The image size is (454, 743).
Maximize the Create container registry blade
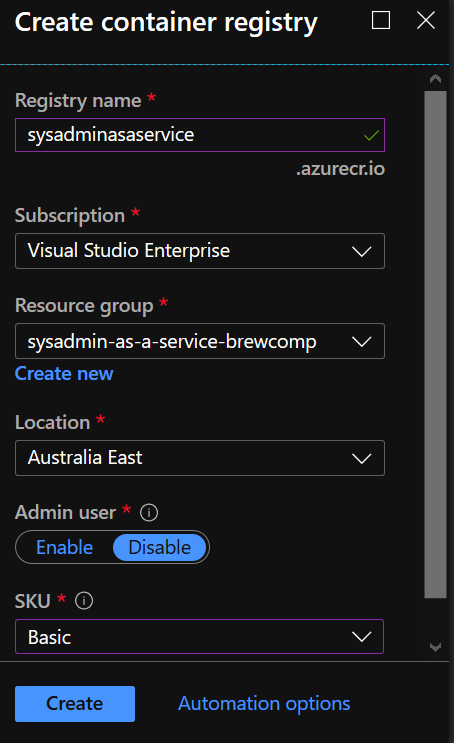[x=381, y=20]
